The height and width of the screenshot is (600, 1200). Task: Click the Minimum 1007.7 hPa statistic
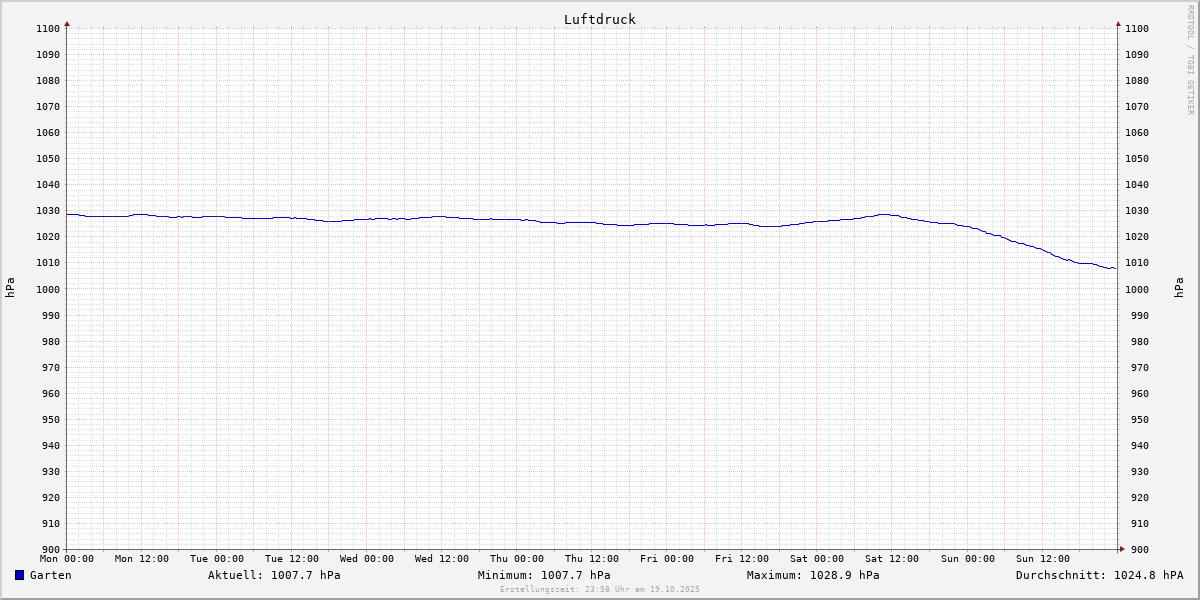tap(544, 575)
